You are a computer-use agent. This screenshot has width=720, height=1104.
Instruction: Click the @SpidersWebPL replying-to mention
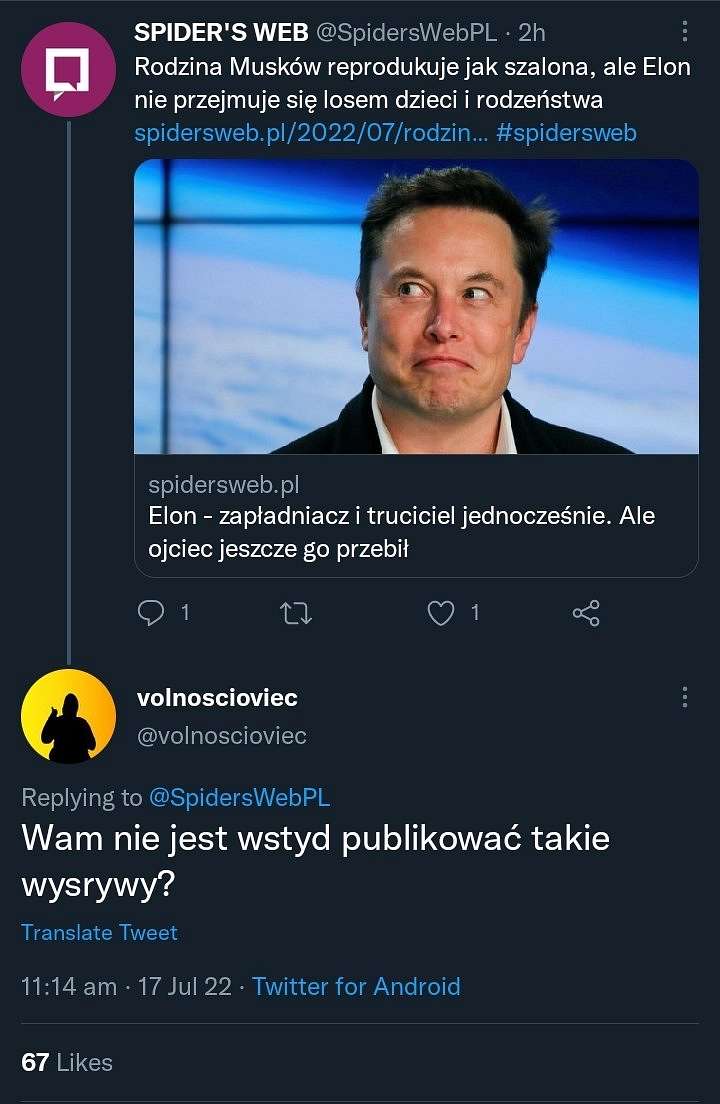(239, 797)
